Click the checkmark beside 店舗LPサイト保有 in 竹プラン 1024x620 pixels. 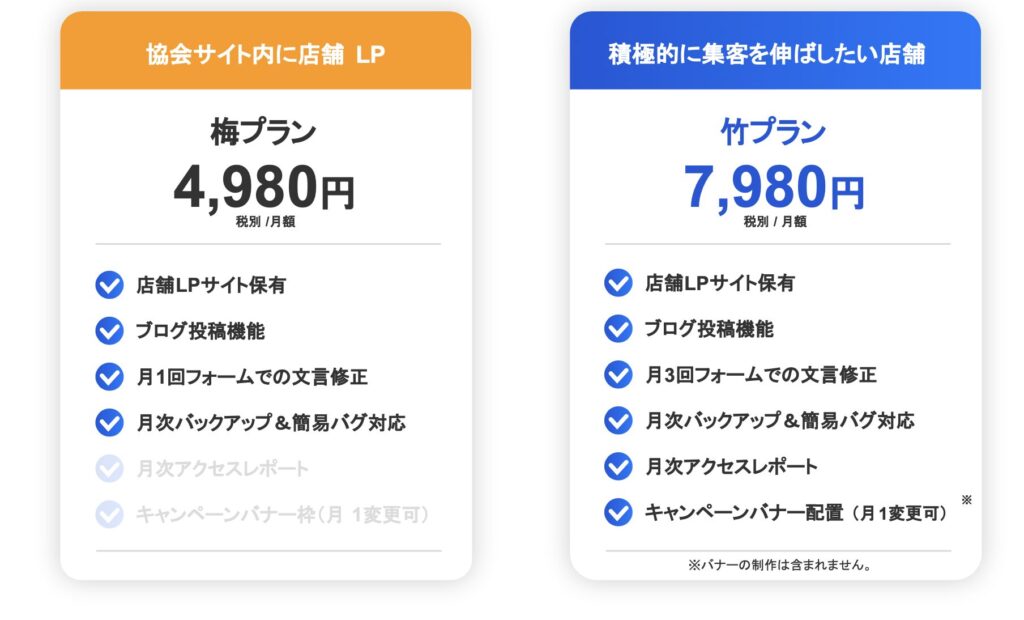click(x=618, y=283)
